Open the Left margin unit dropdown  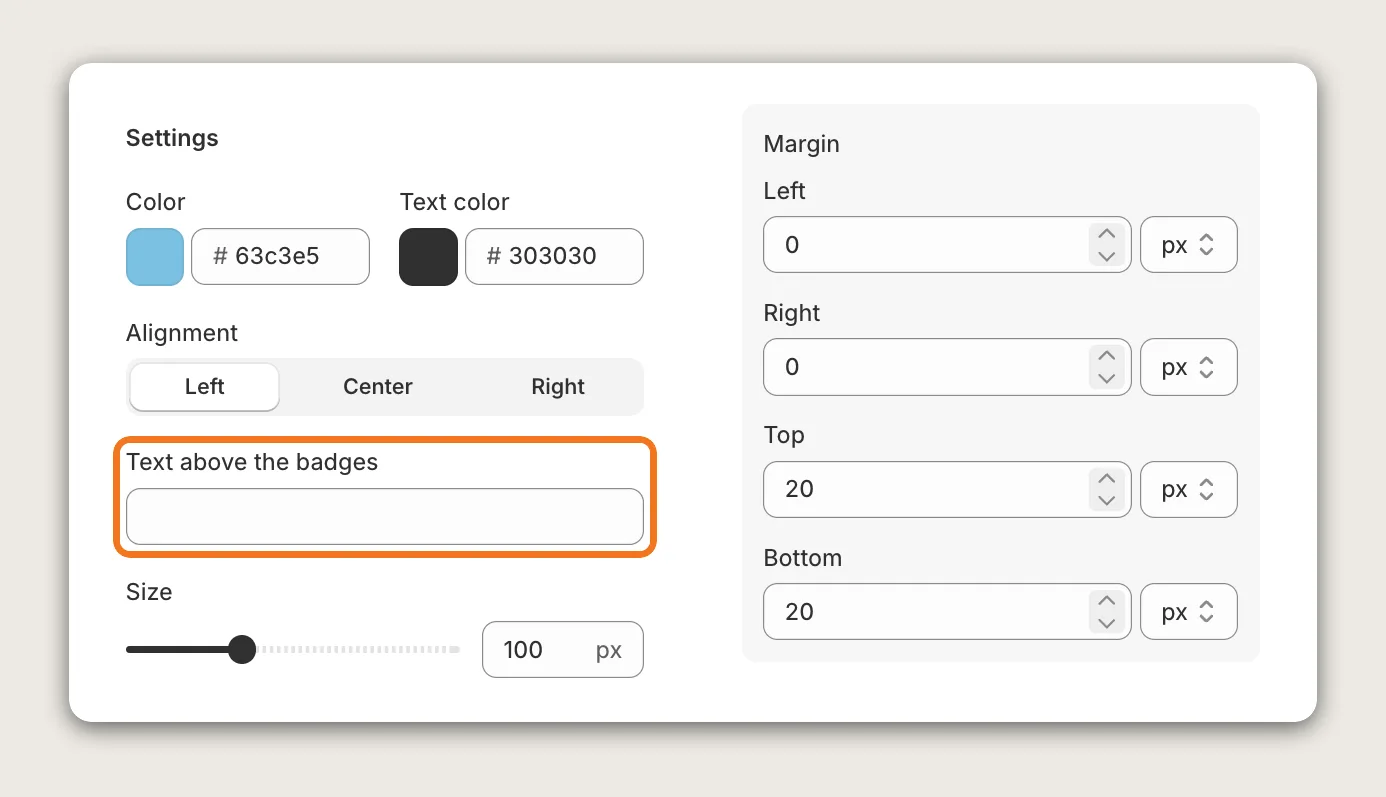pos(1189,245)
